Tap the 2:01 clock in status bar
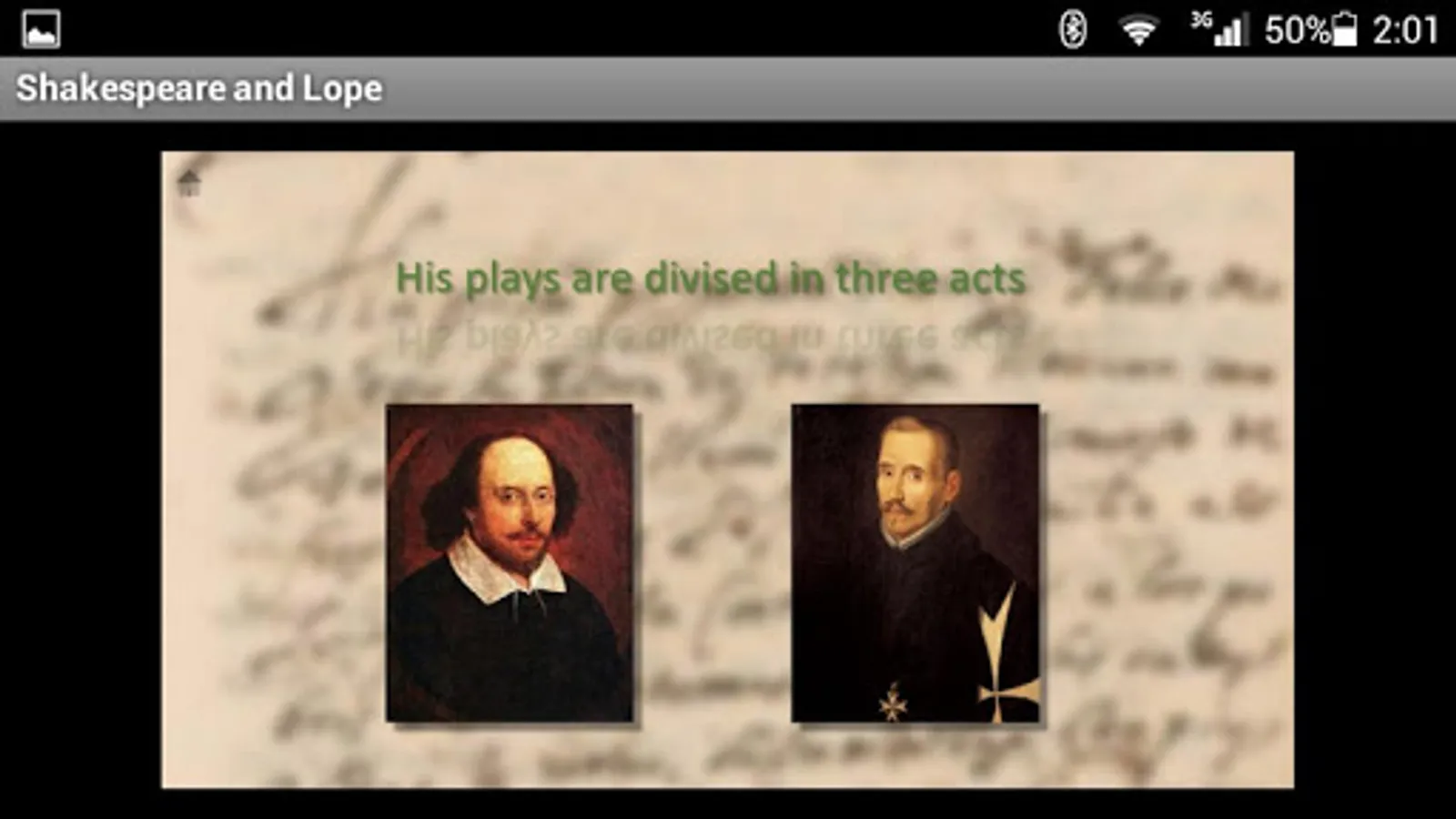Screen dimensions: 1456x819 pyautogui.click(x=1405, y=30)
